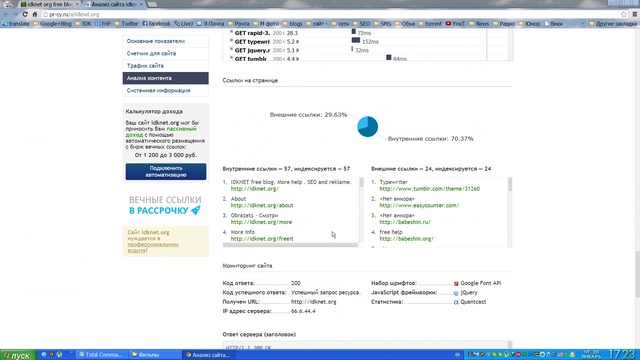640x360 pixels.
Task: Switch to Total Commander taskbar button
Action: coord(102,355)
